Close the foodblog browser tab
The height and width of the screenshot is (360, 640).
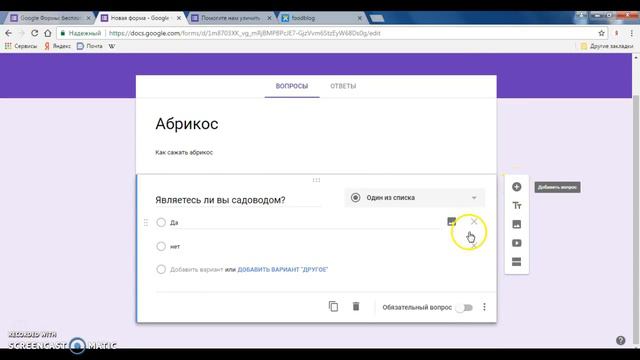coord(360,18)
